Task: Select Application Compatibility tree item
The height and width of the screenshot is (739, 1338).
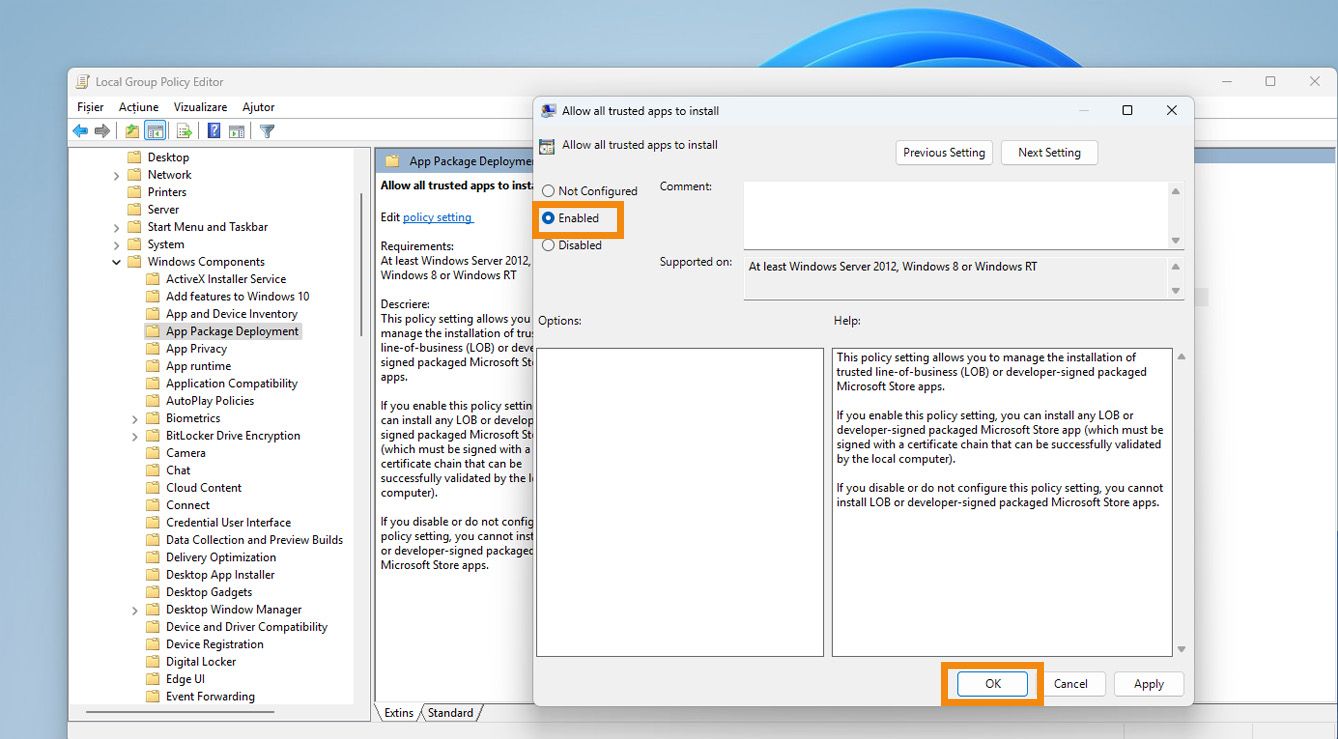Action: coord(232,383)
